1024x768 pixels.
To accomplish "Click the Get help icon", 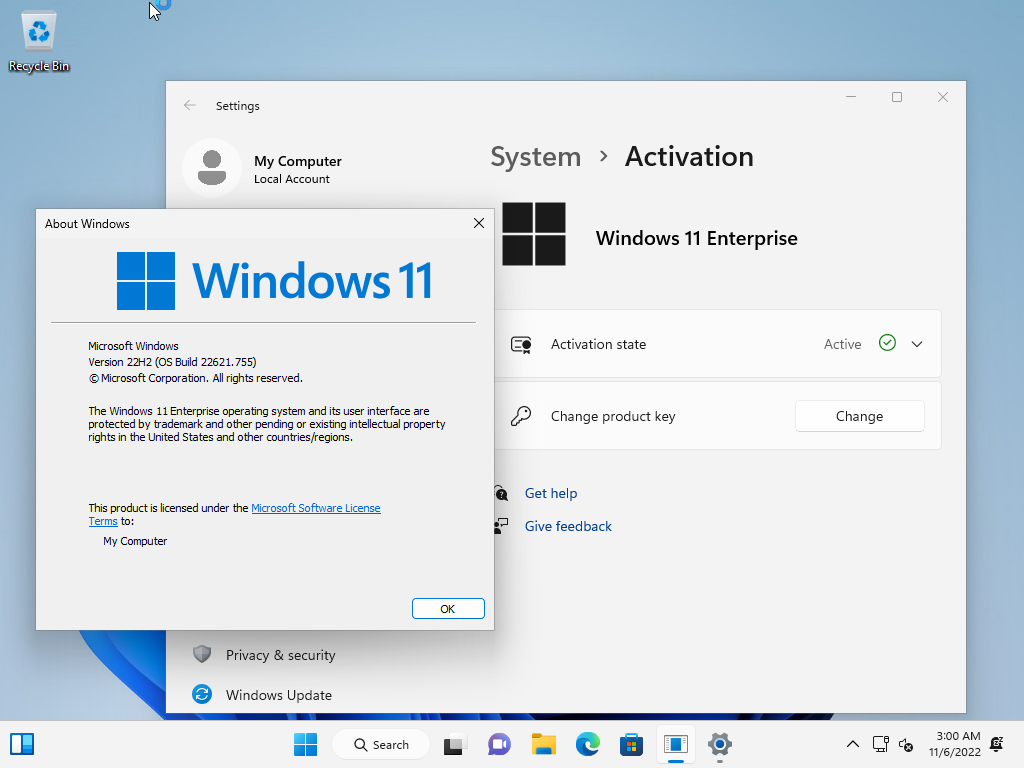I will 501,493.
